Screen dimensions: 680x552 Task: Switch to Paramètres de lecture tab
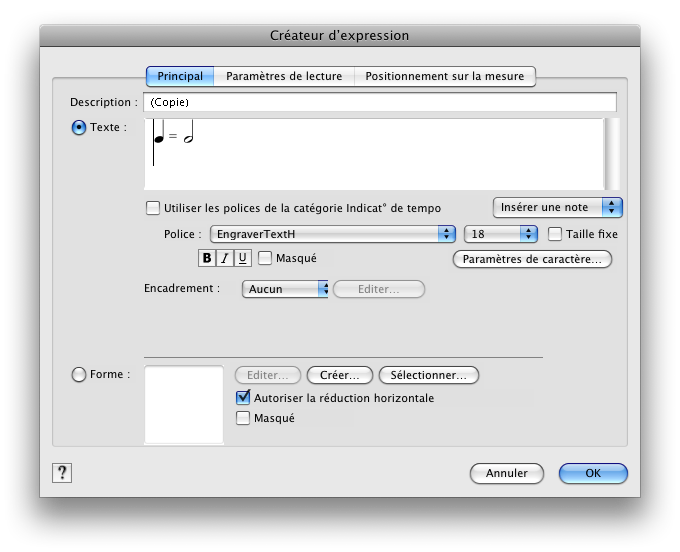point(284,76)
